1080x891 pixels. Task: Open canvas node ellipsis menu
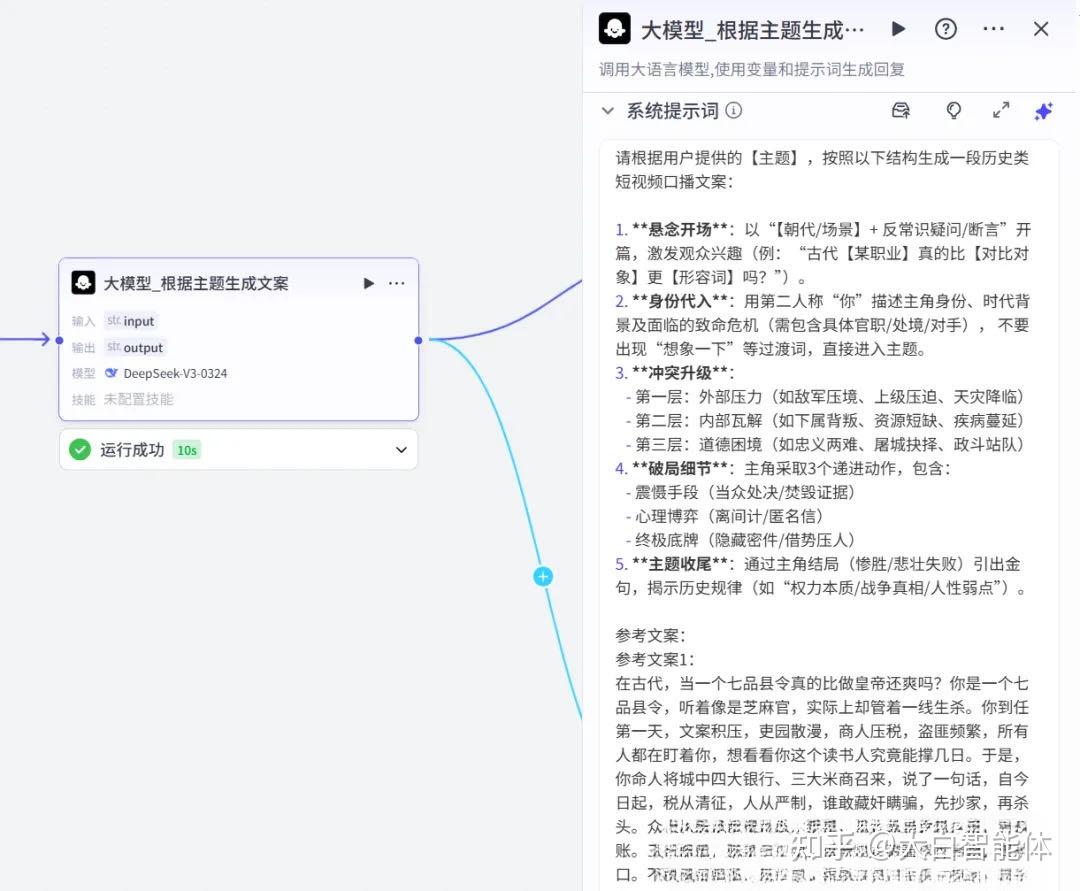pos(397,283)
